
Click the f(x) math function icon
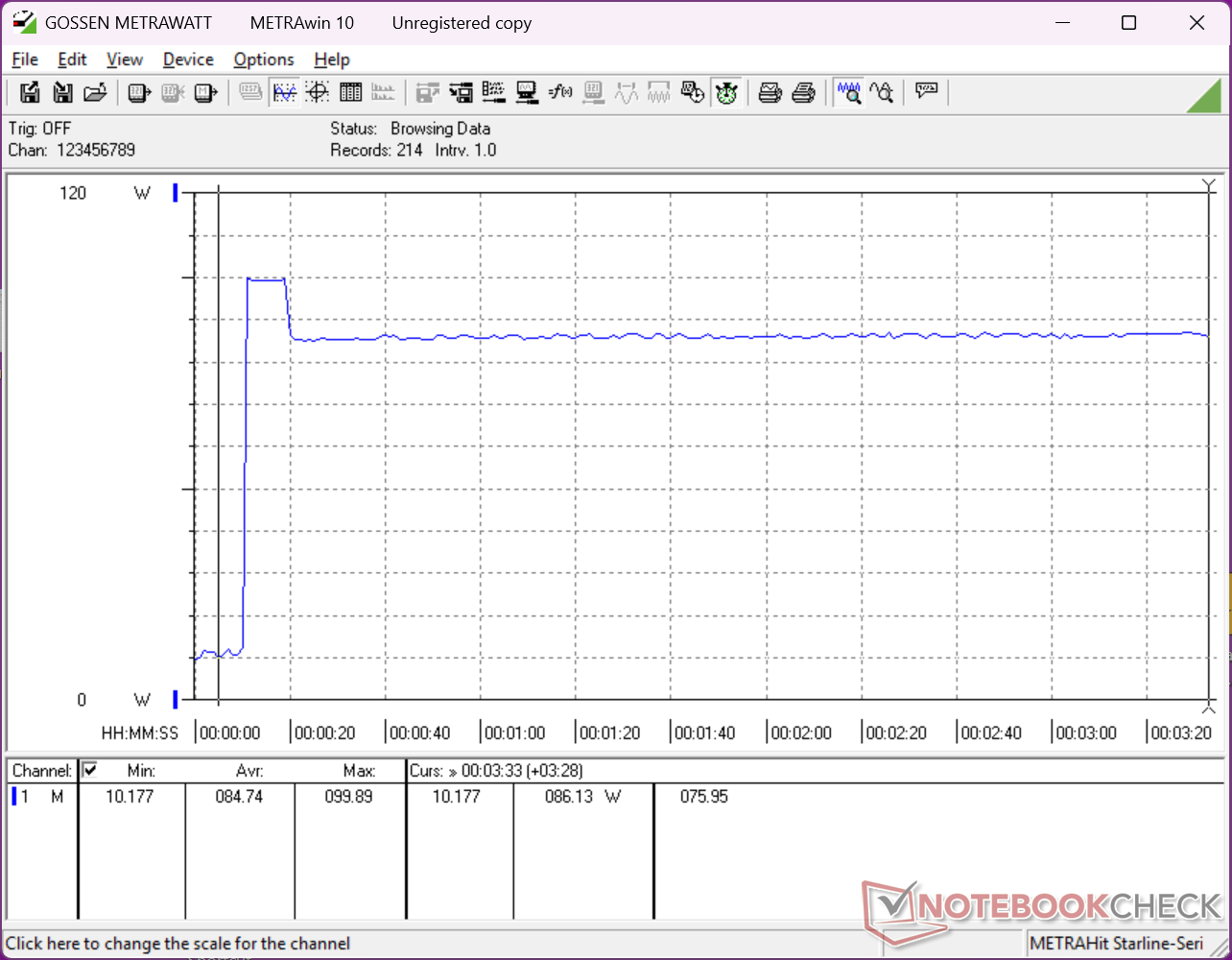[560, 93]
